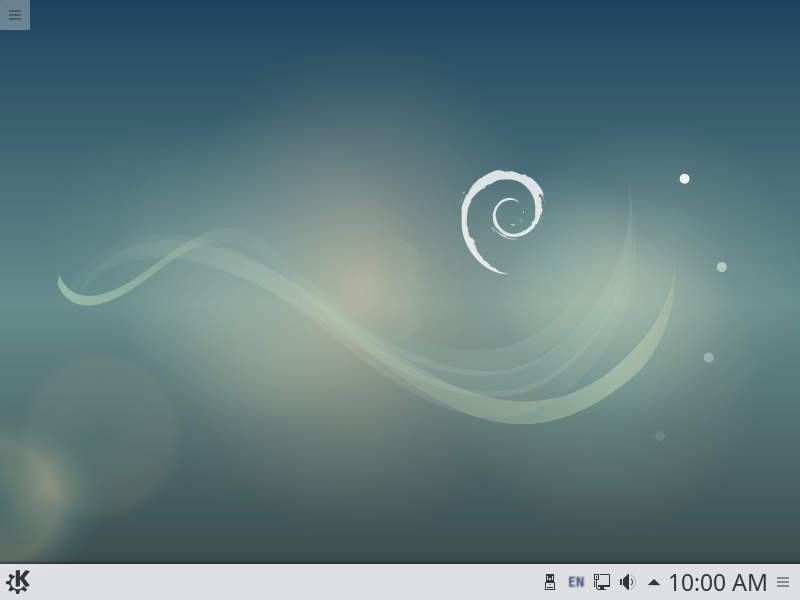Click empty task manager area of panel

pyautogui.click(x=280, y=582)
